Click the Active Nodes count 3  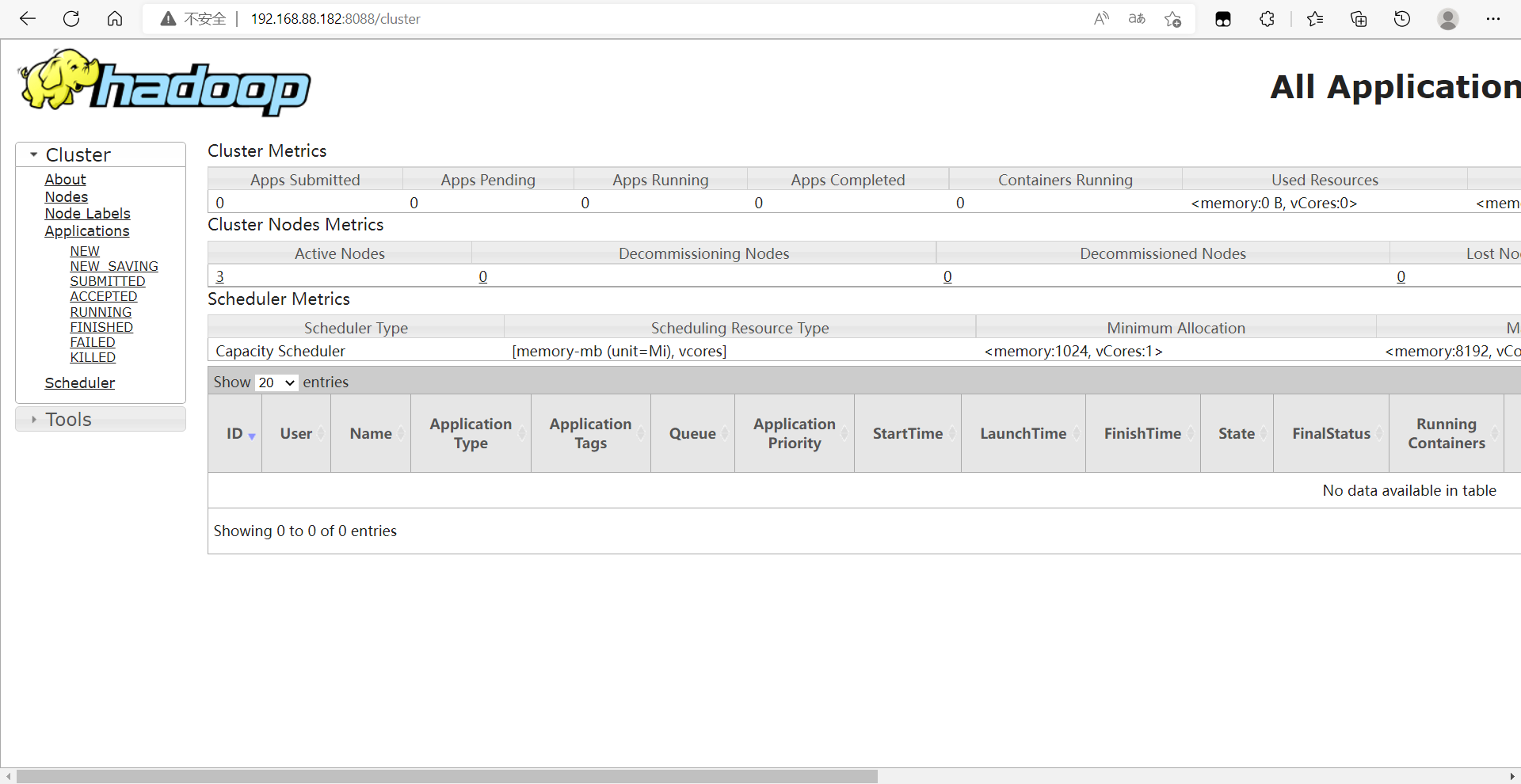[x=220, y=276]
